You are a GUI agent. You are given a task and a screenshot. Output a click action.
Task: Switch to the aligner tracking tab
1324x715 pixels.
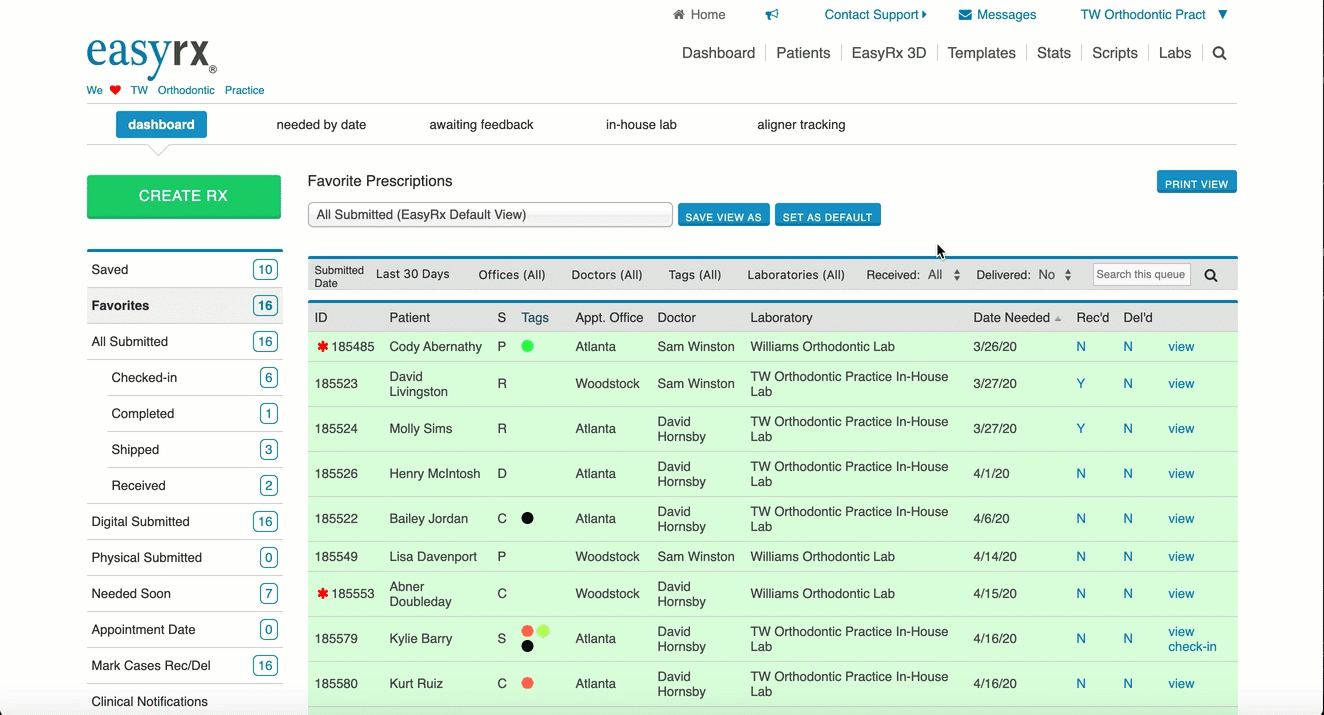[x=801, y=125]
